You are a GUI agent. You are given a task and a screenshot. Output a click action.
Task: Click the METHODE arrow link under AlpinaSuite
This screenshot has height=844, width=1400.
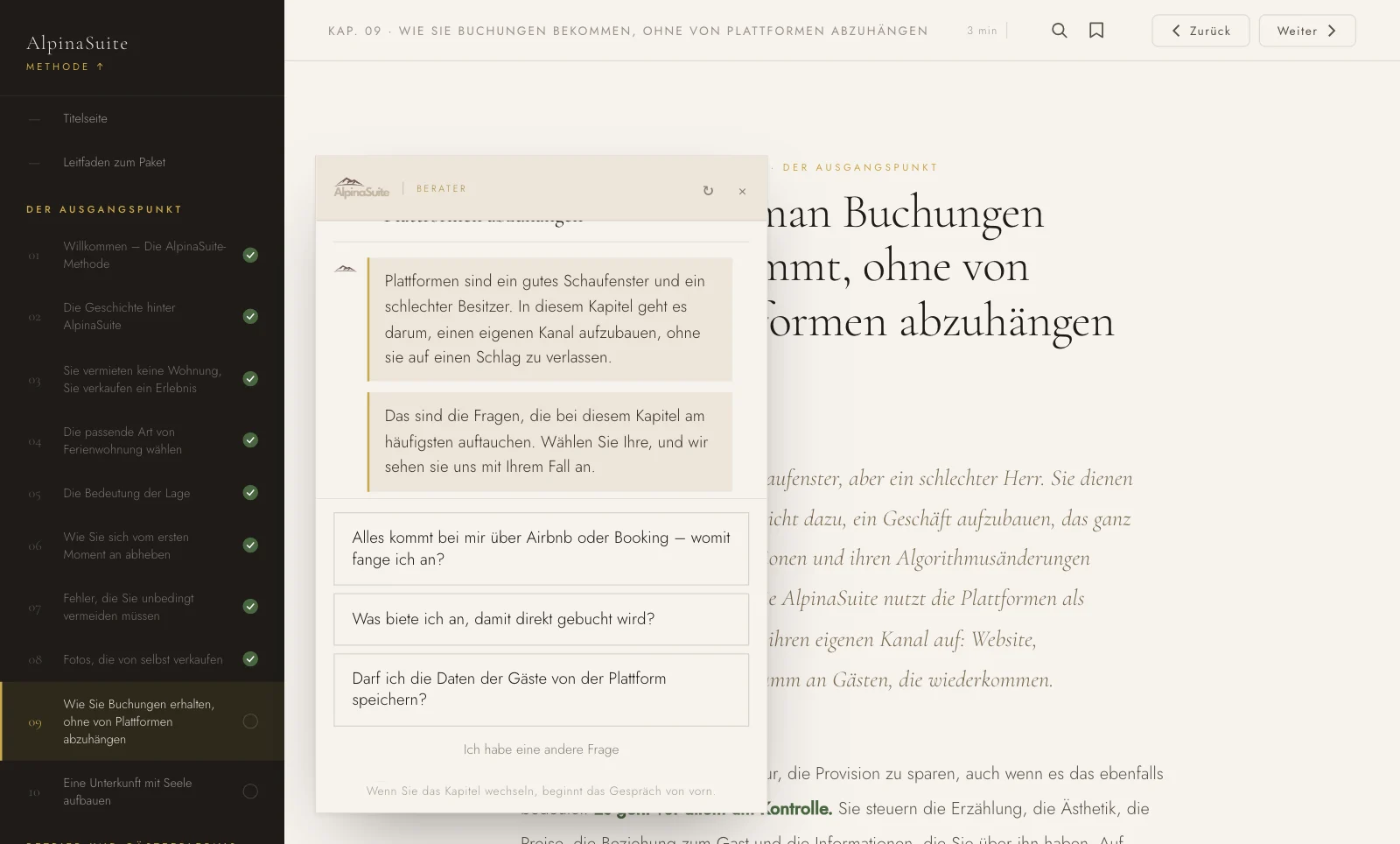pyautogui.click(x=65, y=67)
